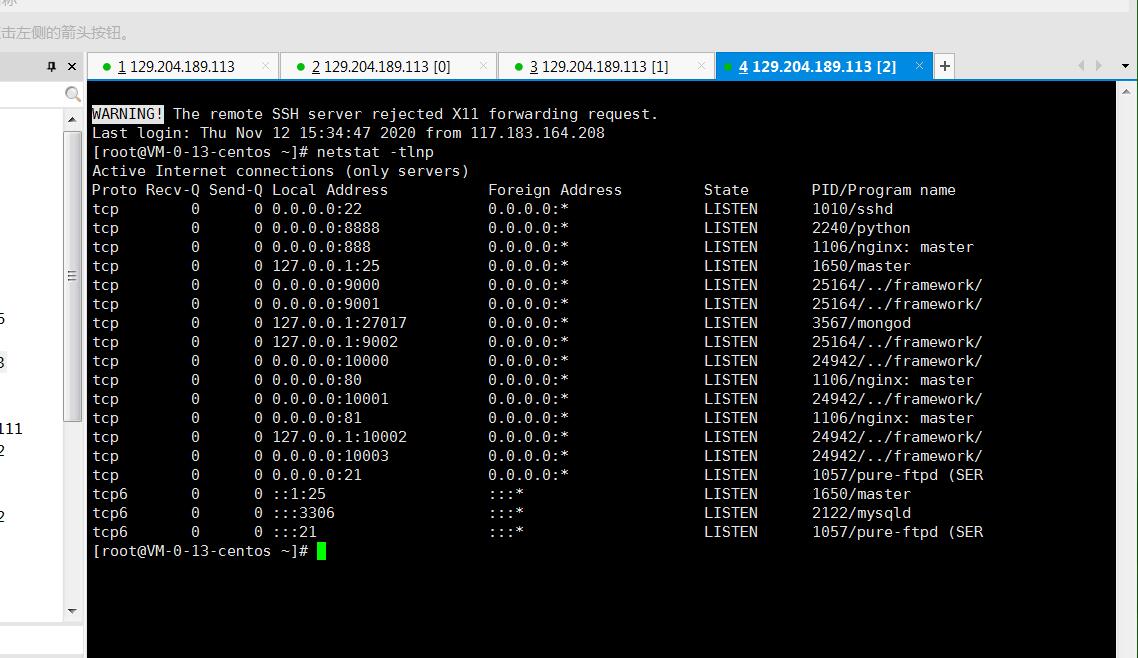
Task: Select tab 4 129.204.189.113 [2]
Action: click(817, 67)
